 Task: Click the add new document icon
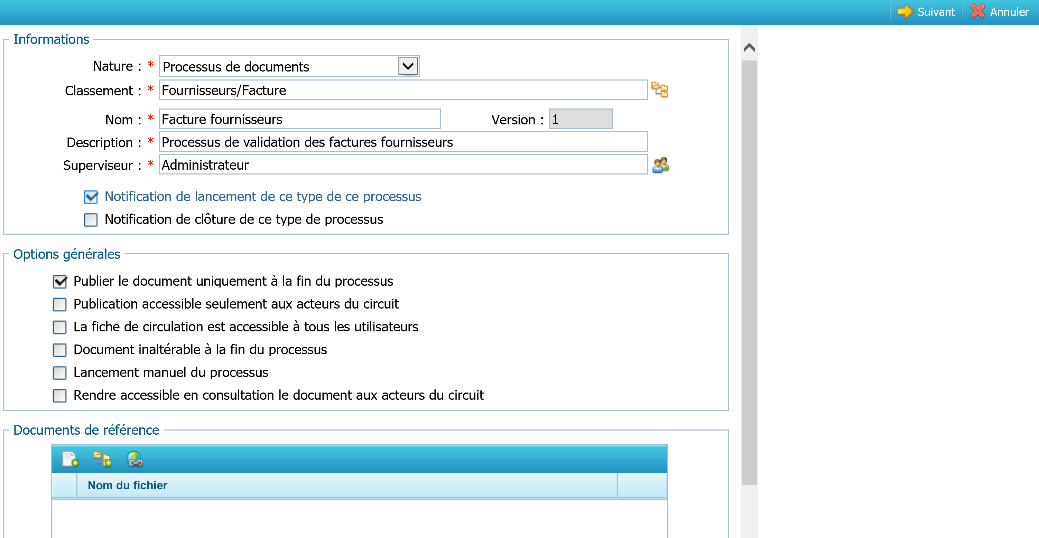70,459
